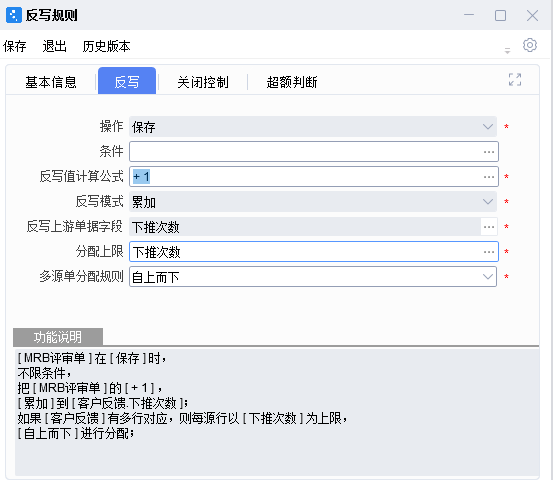The height and width of the screenshot is (480, 553).
Task: Open the 关闭控制 tab
Action: click(x=203, y=82)
